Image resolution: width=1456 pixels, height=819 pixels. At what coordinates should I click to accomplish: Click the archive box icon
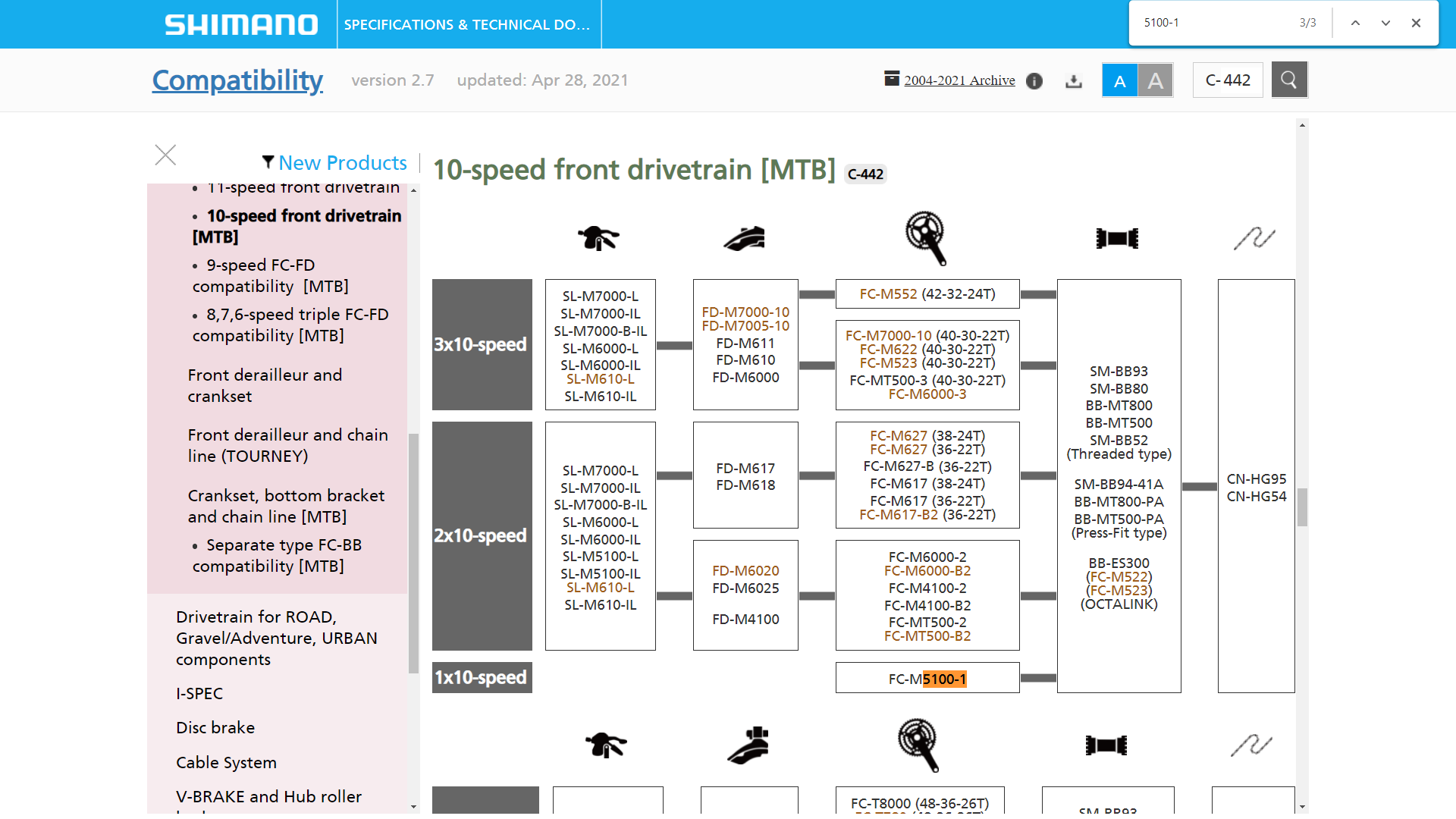892,78
